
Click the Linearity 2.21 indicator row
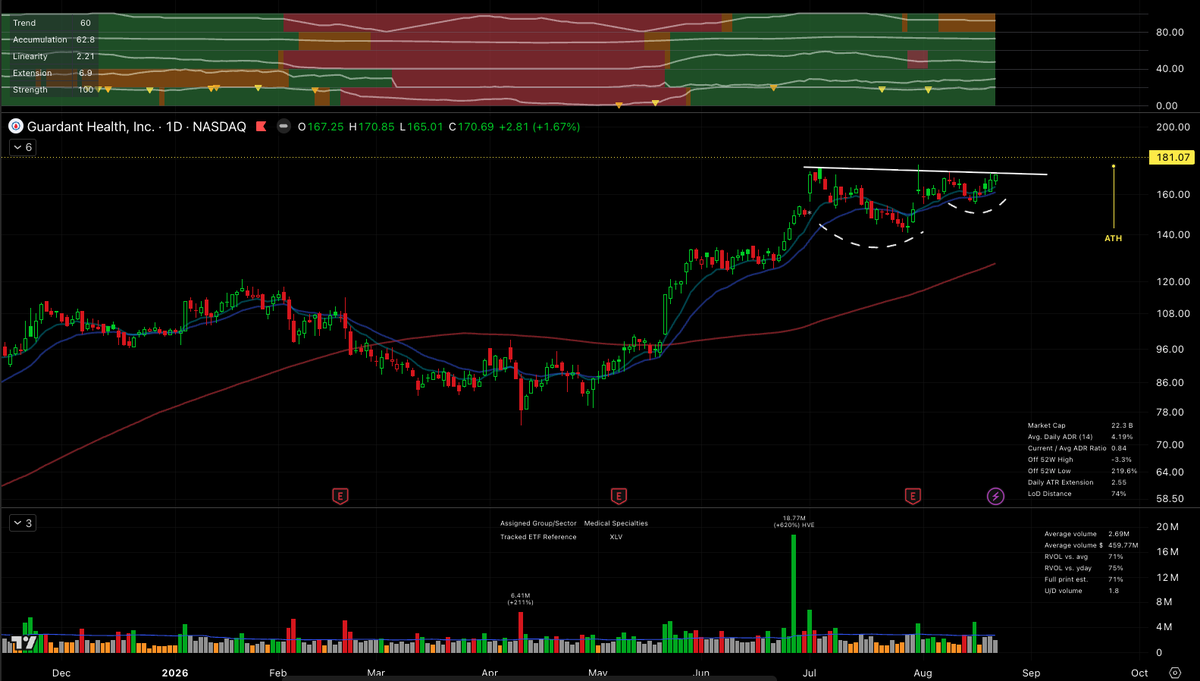pos(53,56)
